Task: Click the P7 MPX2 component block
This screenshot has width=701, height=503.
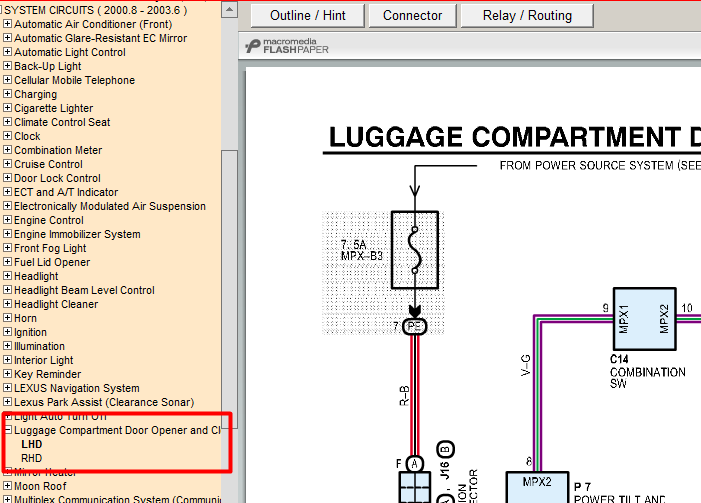Action: tap(537, 487)
